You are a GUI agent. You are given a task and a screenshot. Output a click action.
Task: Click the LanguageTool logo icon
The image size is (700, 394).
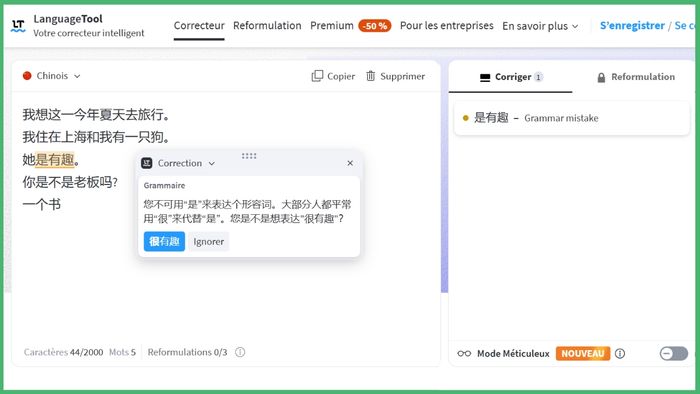click(x=18, y=25)
